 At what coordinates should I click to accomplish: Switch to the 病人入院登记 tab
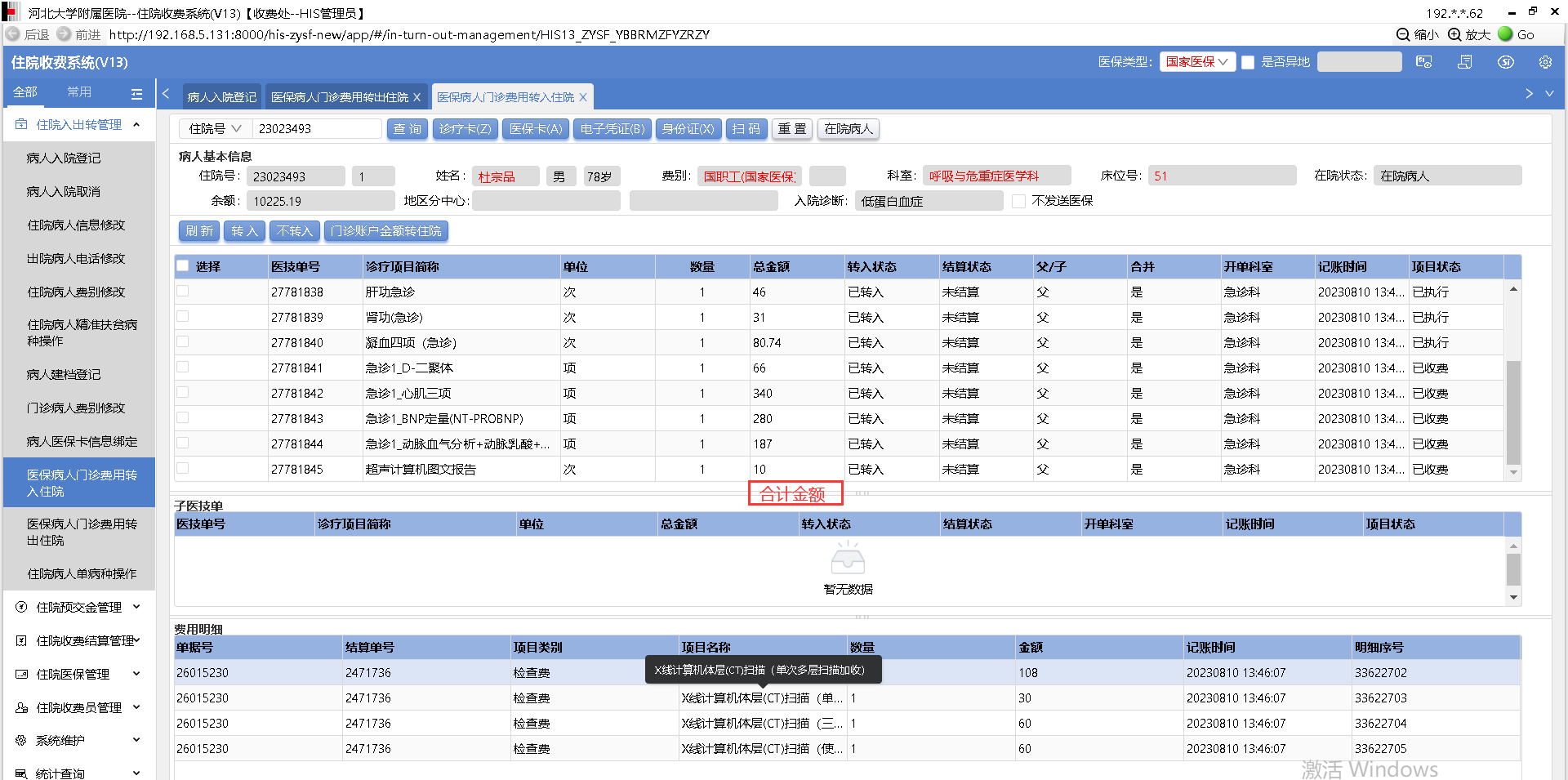click(221, 97)
